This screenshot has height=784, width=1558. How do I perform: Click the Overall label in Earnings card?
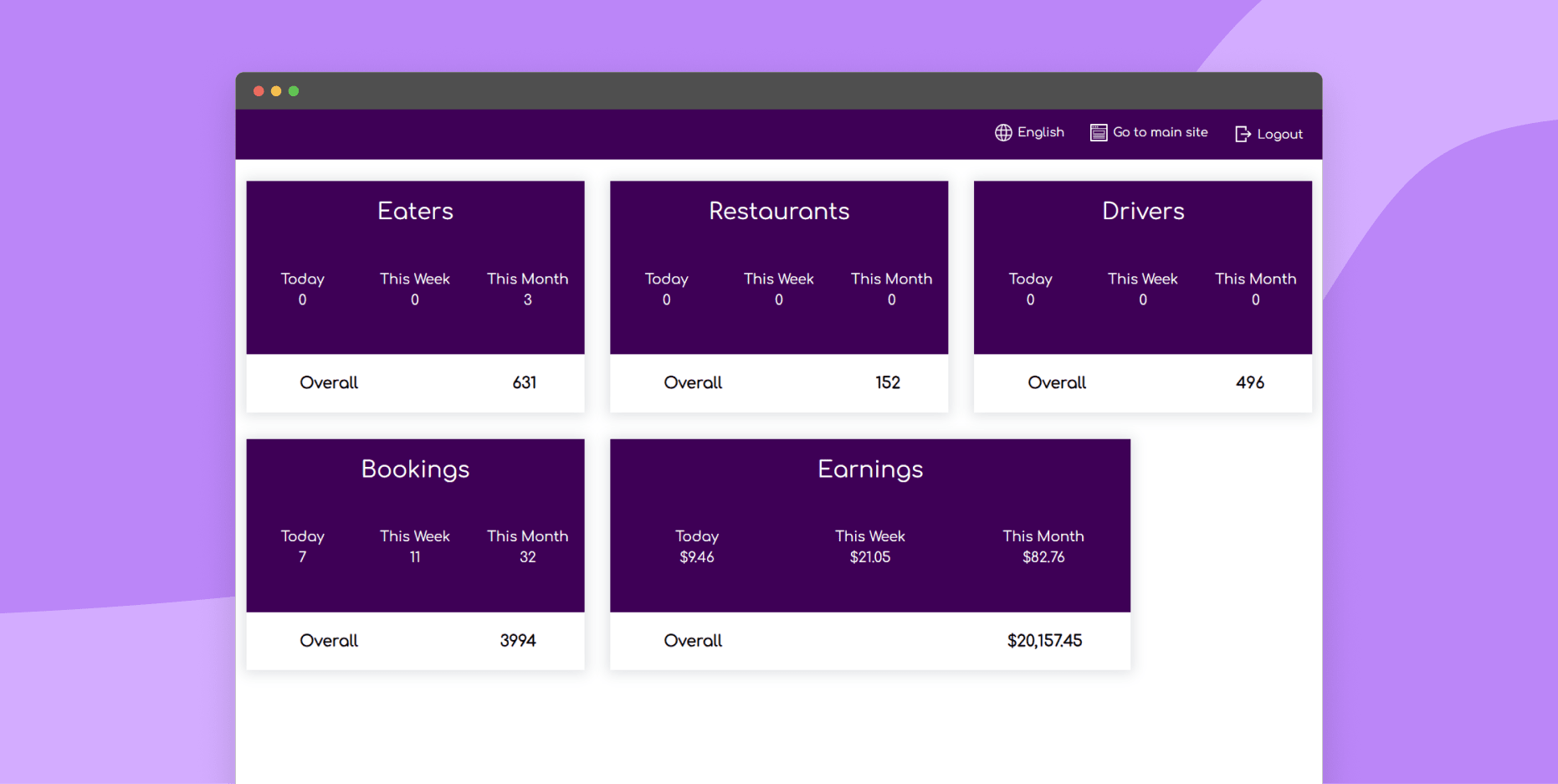point(693,640)
